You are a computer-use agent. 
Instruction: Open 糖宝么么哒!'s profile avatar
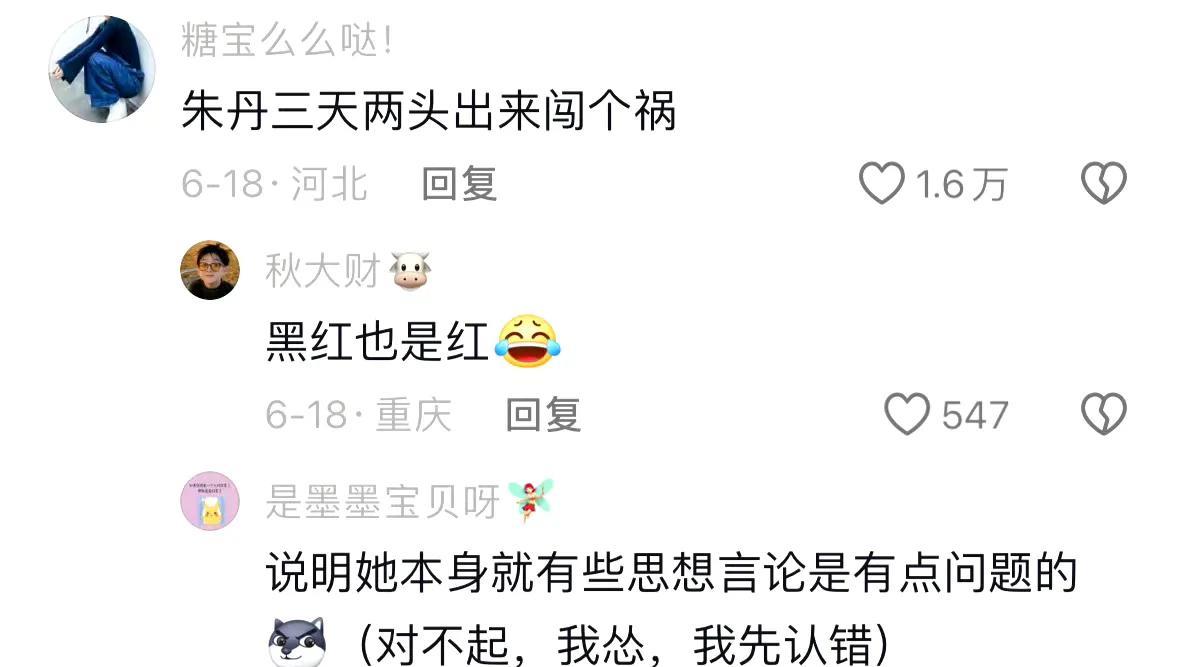(102, 69)
